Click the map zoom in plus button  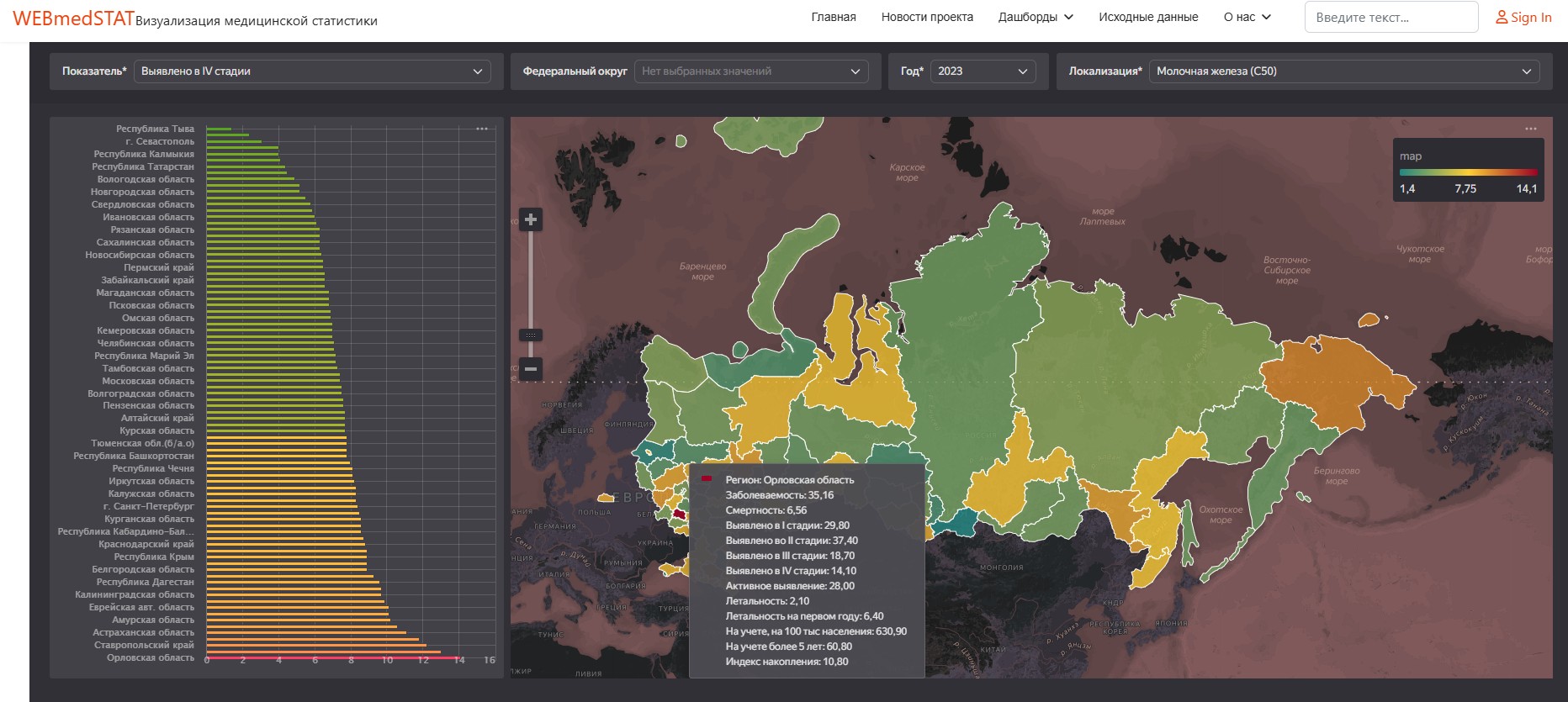point(530,220)
